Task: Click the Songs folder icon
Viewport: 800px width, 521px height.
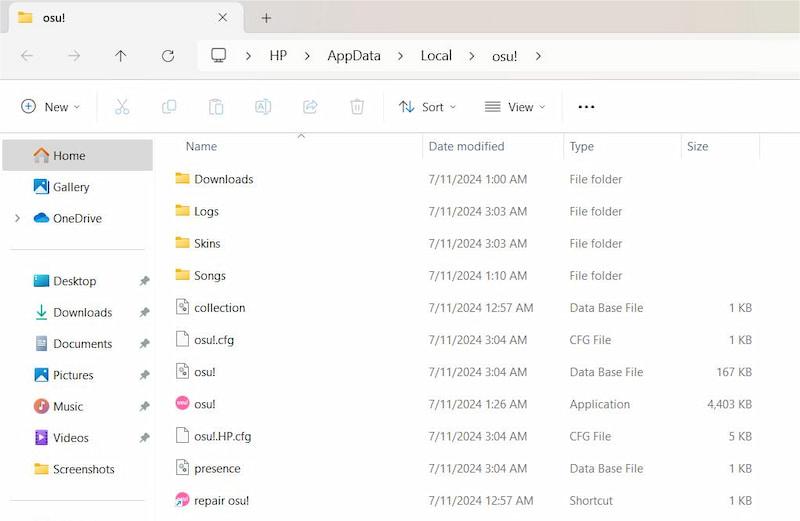Action: pos(182,275)
